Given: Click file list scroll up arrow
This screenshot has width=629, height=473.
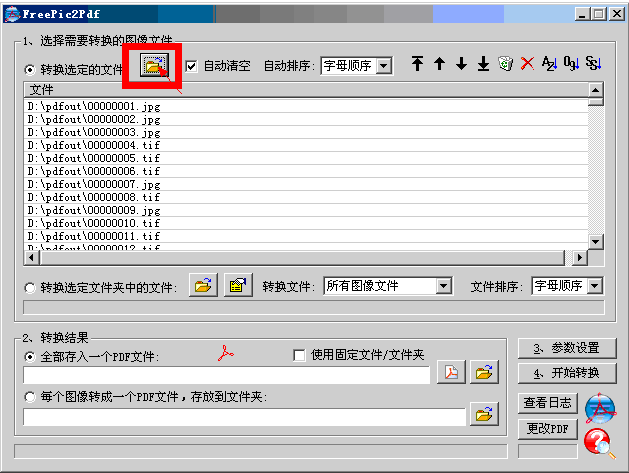Looking at the screenshot, I should point(595,90).
